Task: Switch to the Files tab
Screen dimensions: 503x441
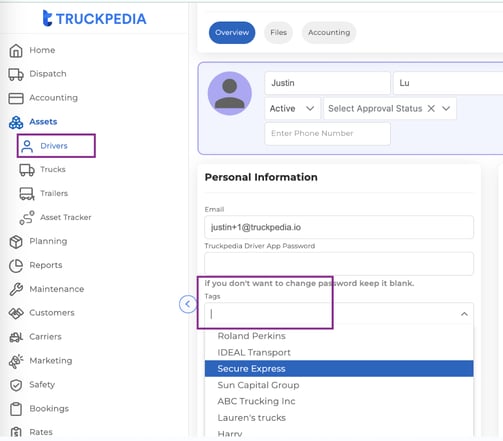Action: [x=278, y=32]
